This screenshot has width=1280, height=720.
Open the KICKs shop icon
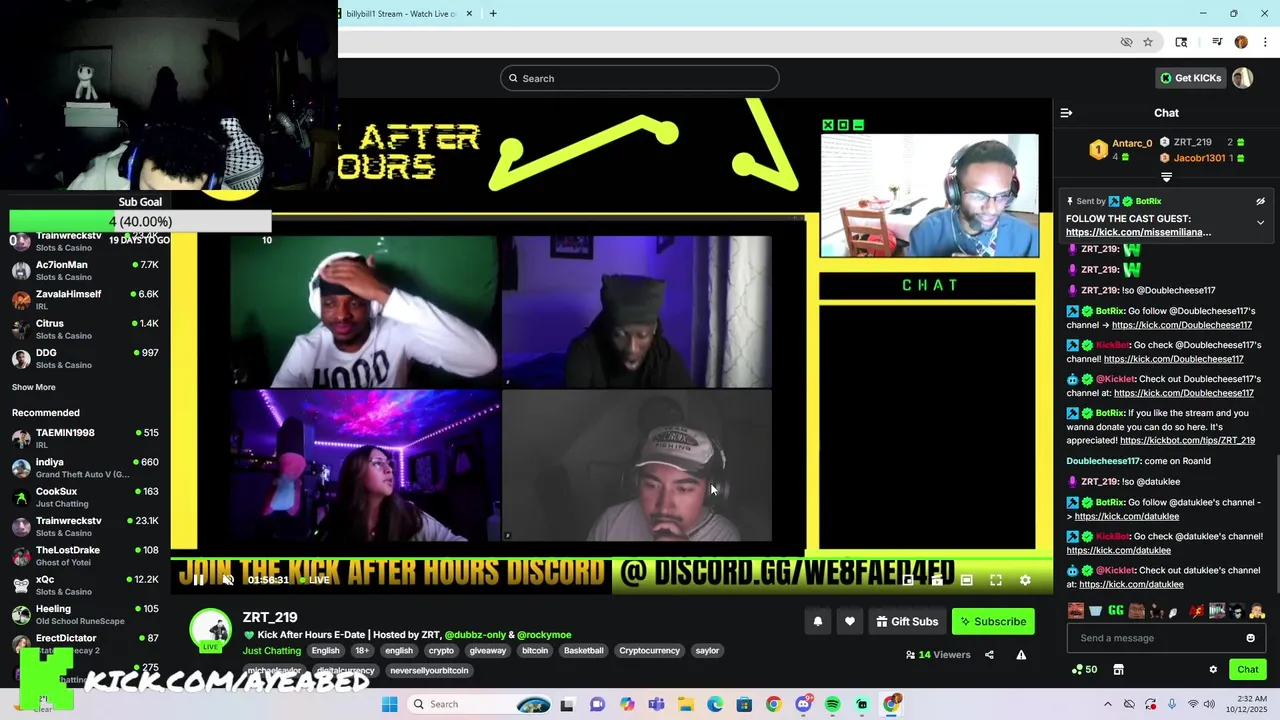point(1118,670)
